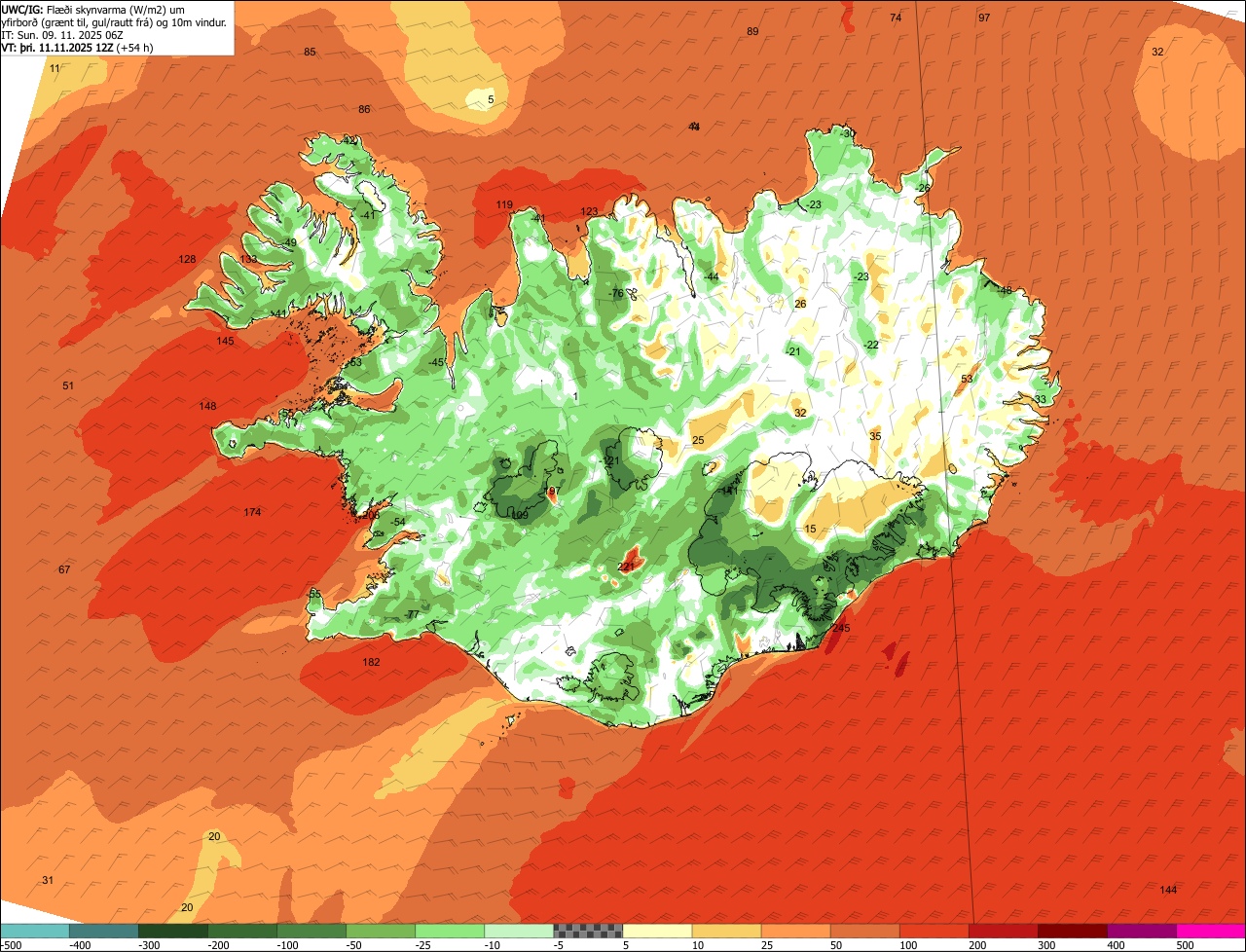1246x952 pixels.
Task: Click the map value 1 in central Iceland
Action: tap(575, 396)
